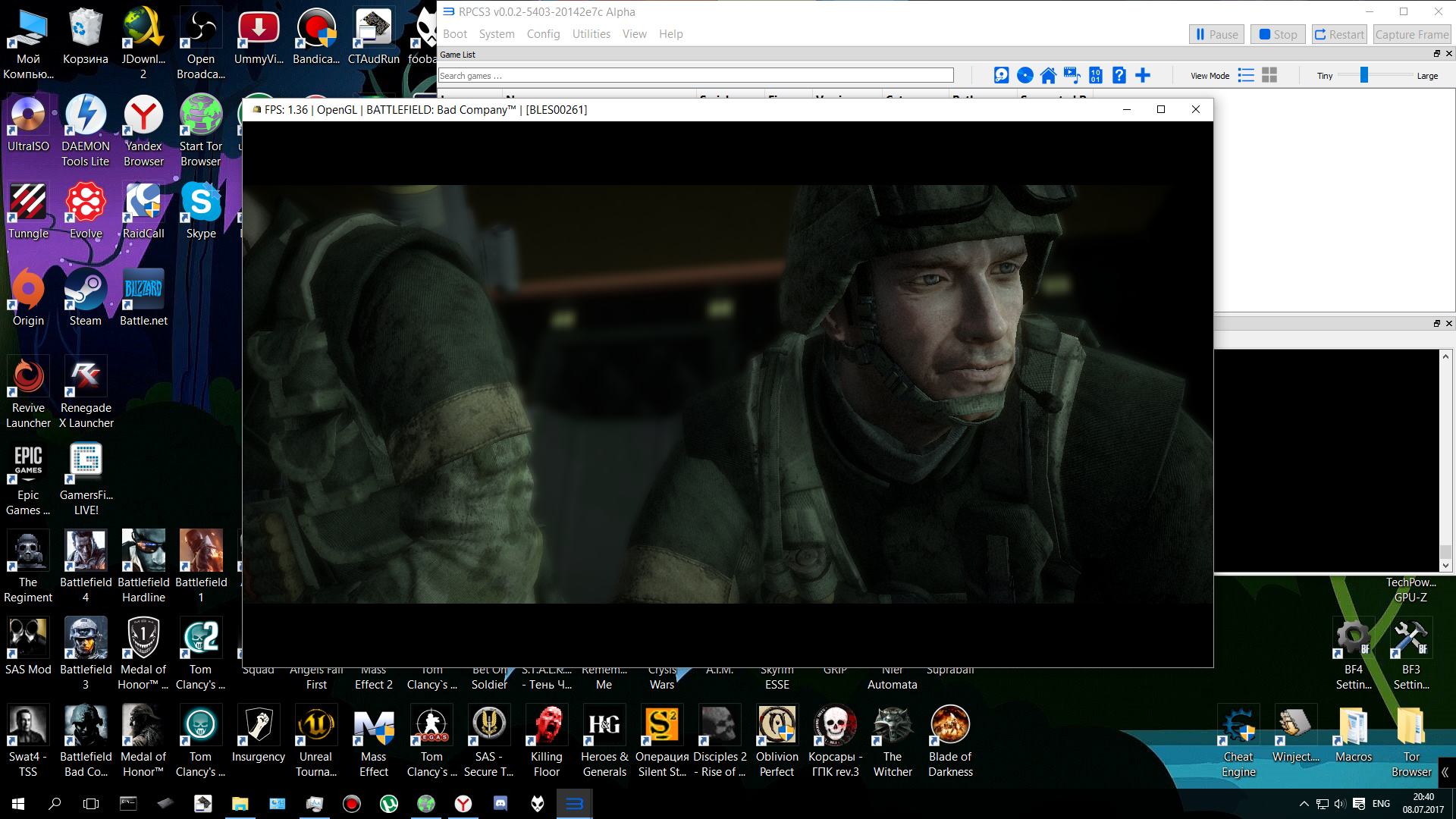Viewport: 1456px width, 819px height.
Task: Toggle the HDD games category filter
Action: (x=1001, y=75)
